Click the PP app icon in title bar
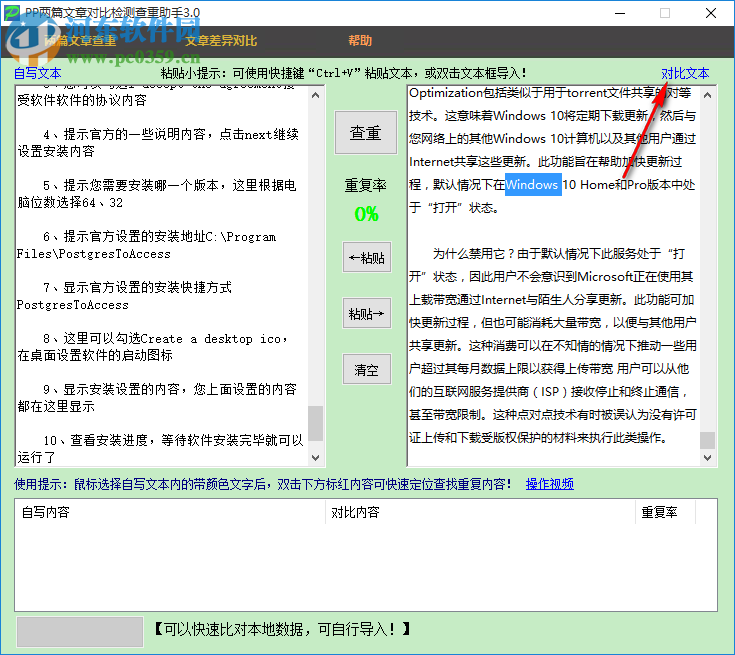Viewport: 735px width, 655px height. [12, 13]
